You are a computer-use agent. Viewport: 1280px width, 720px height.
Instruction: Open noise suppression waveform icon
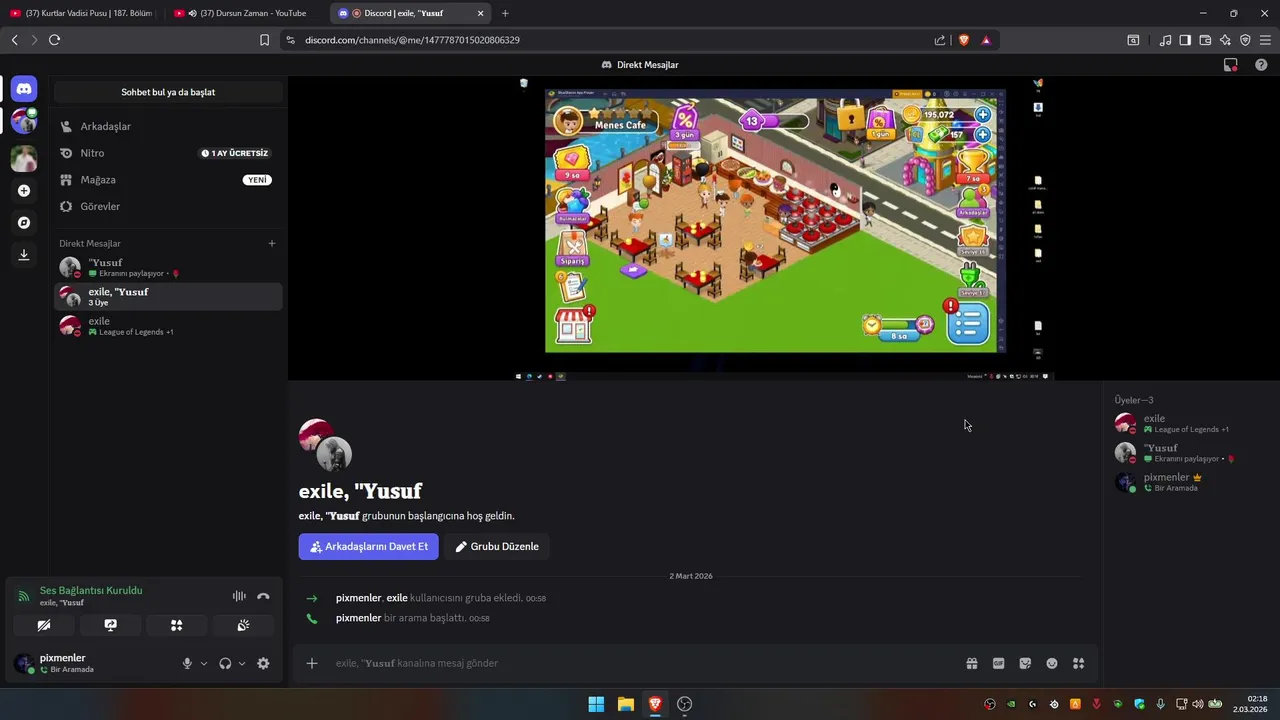[x=239, y=596]
